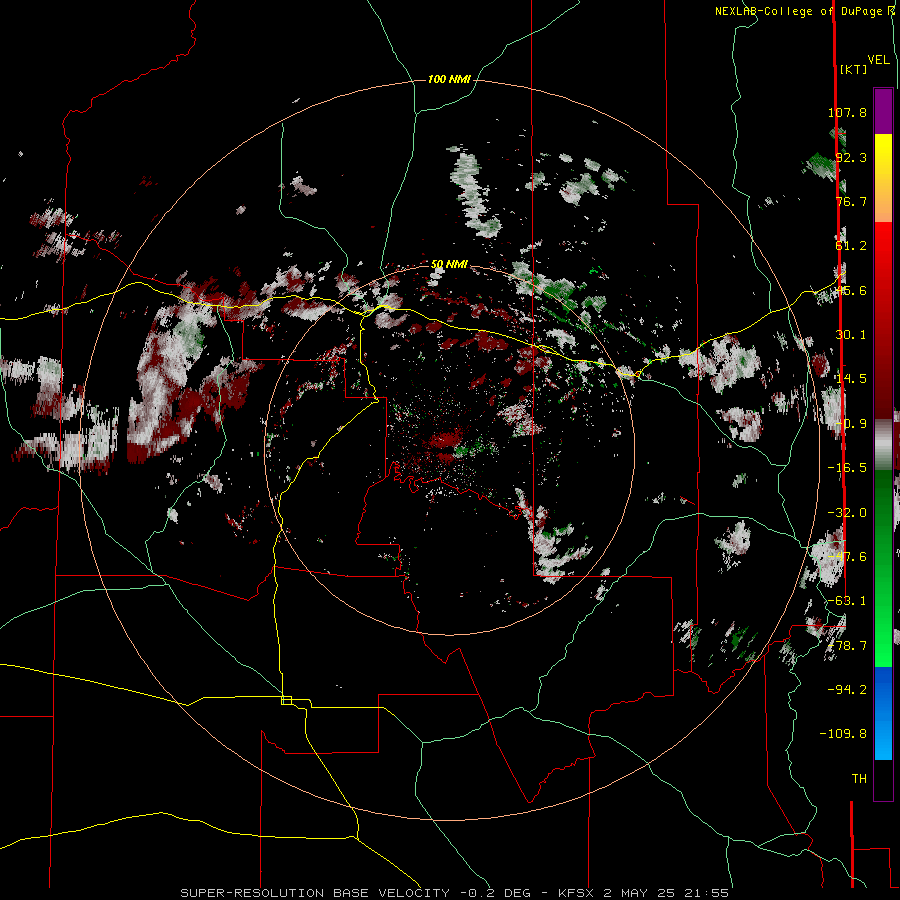Select the -94.2 scale value

point(847,689)
